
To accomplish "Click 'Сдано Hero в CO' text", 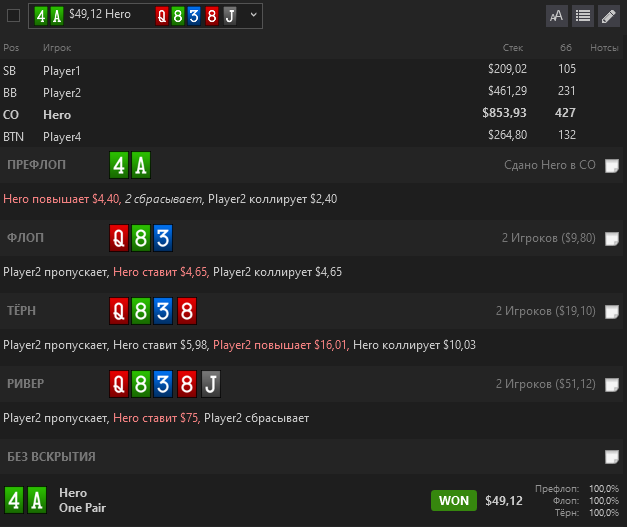I will tap(550, 165).
